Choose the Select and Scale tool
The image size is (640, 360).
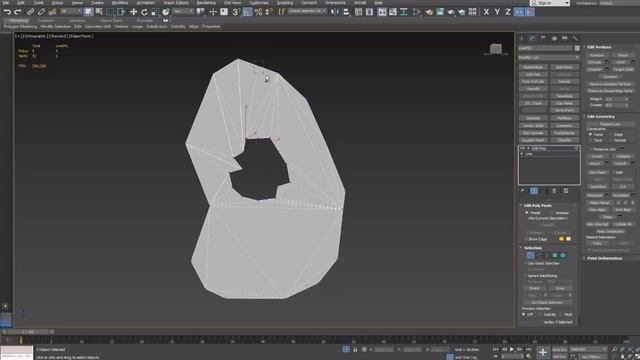(155, 12)
